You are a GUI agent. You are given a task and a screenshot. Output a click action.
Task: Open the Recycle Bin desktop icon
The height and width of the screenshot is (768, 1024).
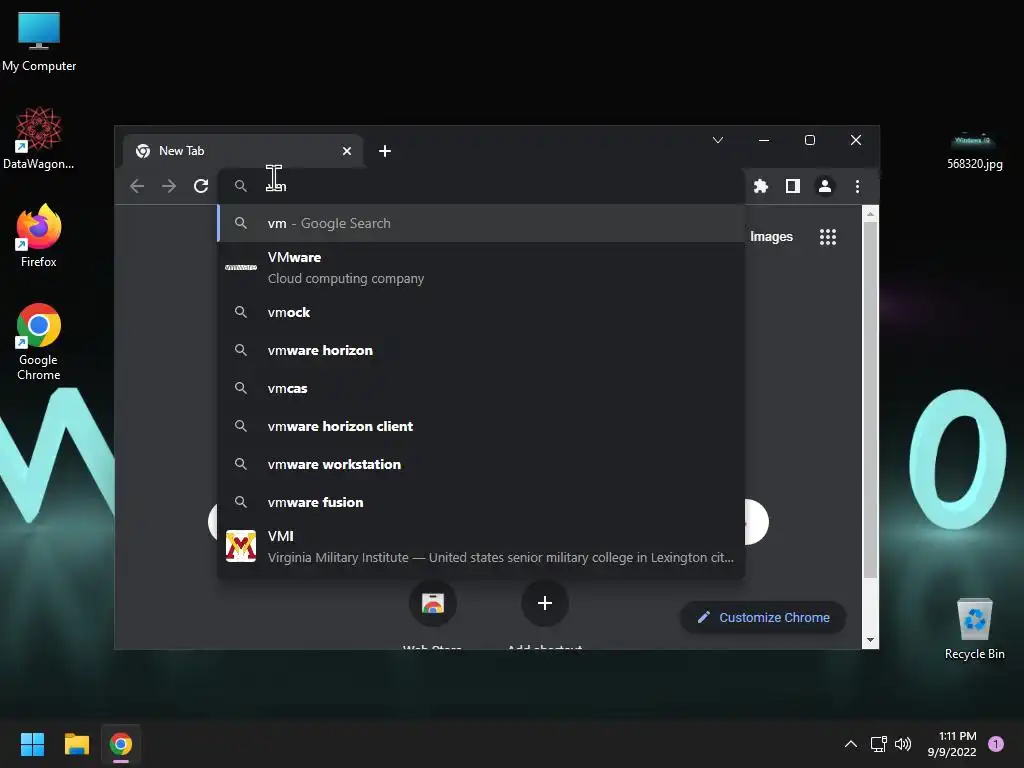click(x=974, y=629)
